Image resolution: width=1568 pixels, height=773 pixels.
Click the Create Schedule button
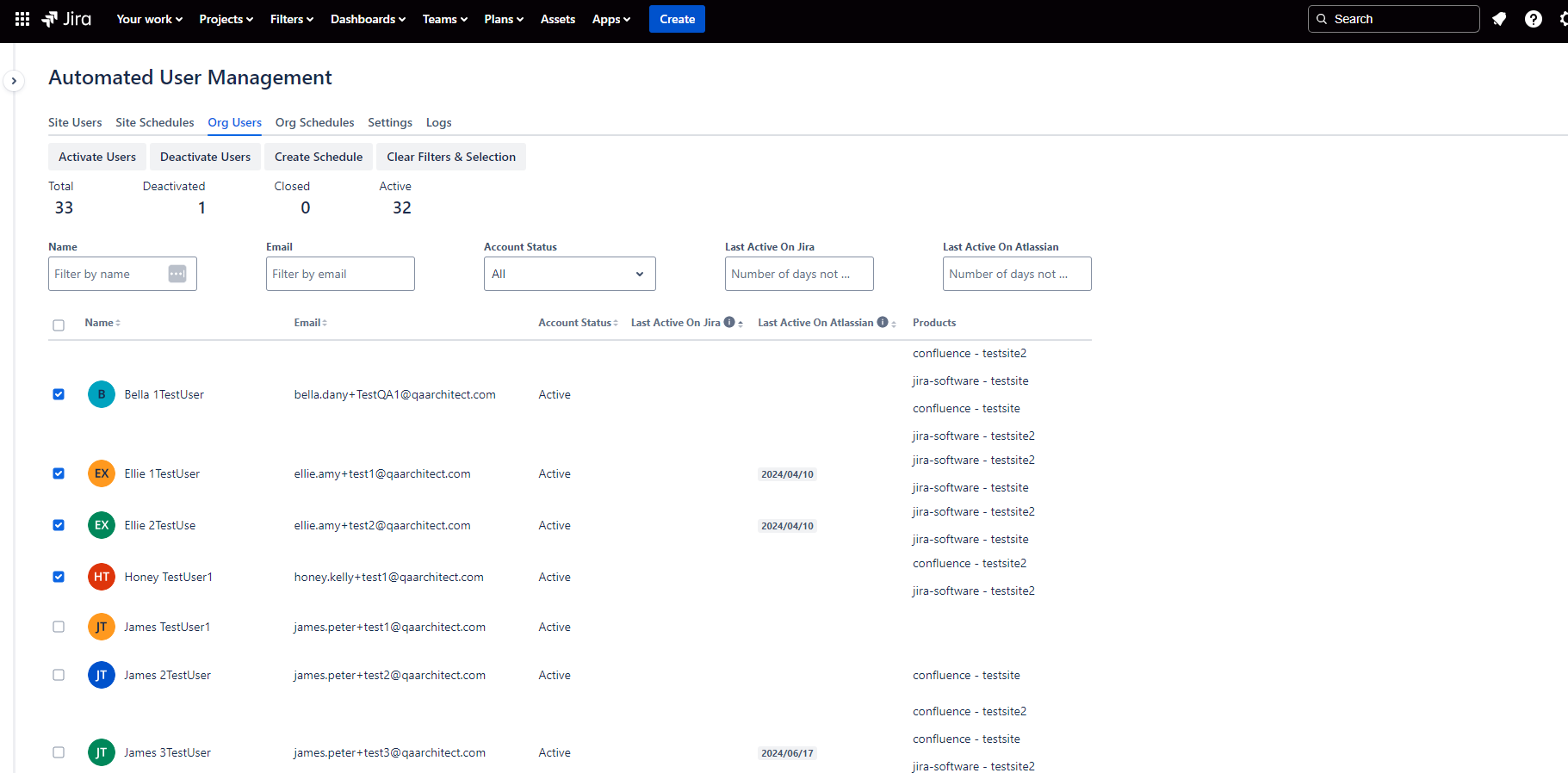319,157
